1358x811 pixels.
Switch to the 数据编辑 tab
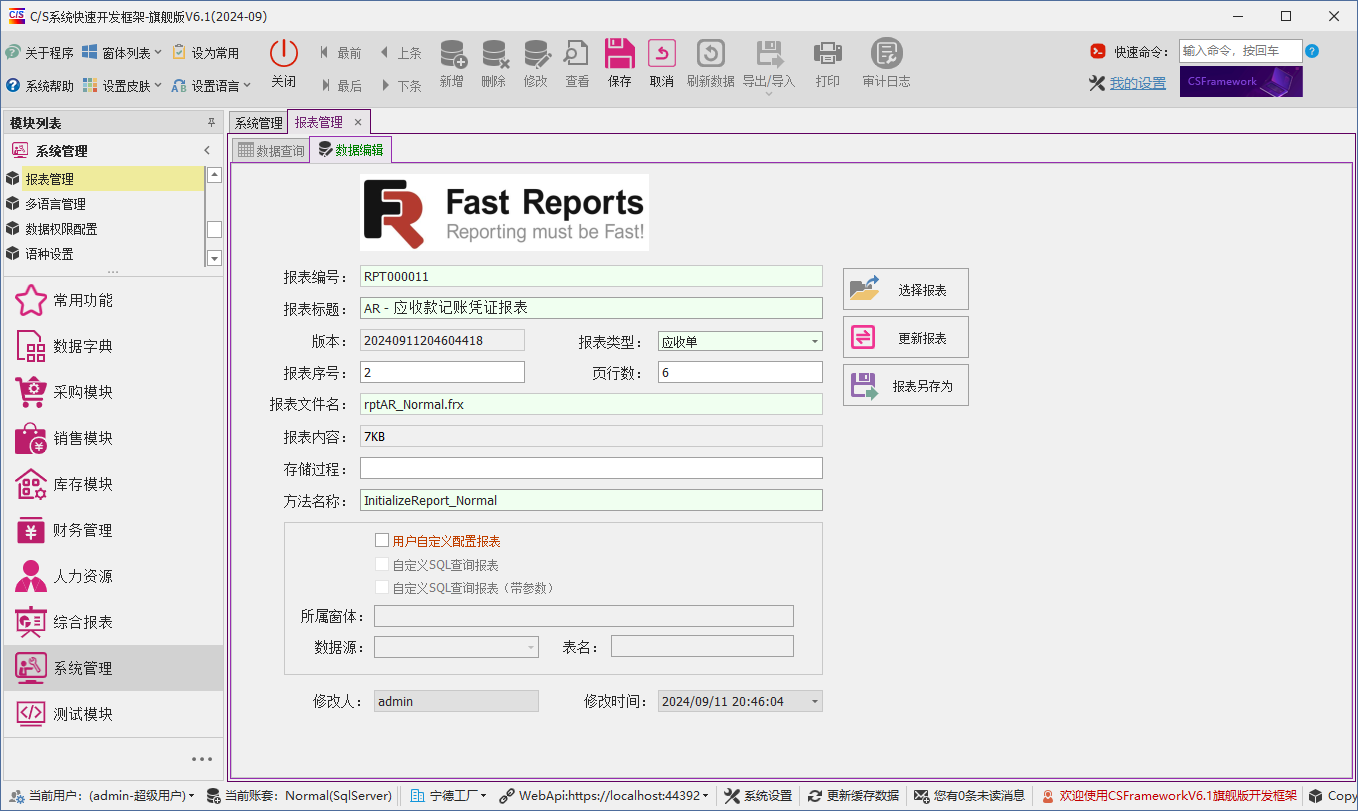pyautogui.click(x=350, y=150)
